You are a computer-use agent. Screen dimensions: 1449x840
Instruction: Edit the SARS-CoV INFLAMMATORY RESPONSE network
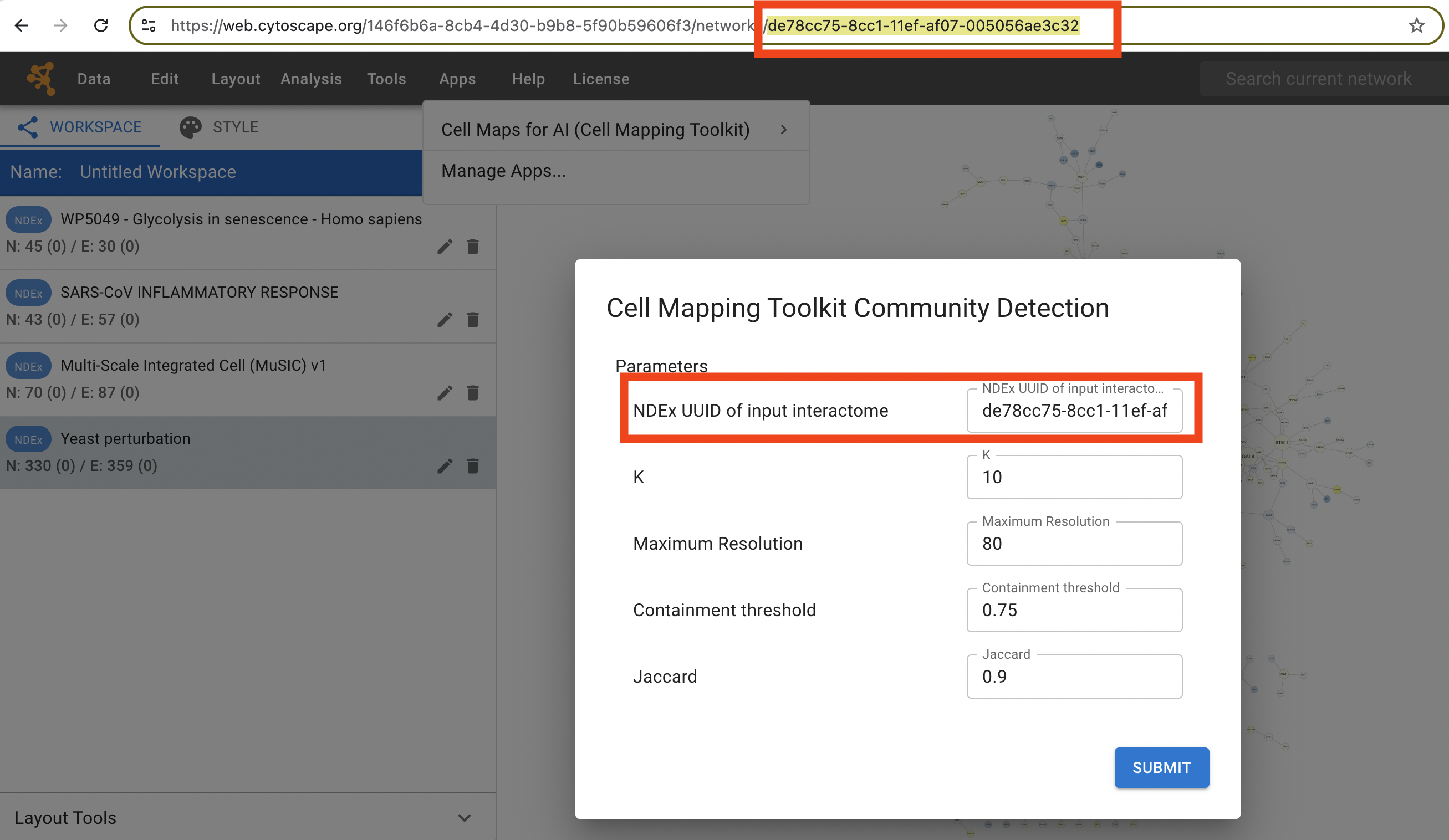445,320
